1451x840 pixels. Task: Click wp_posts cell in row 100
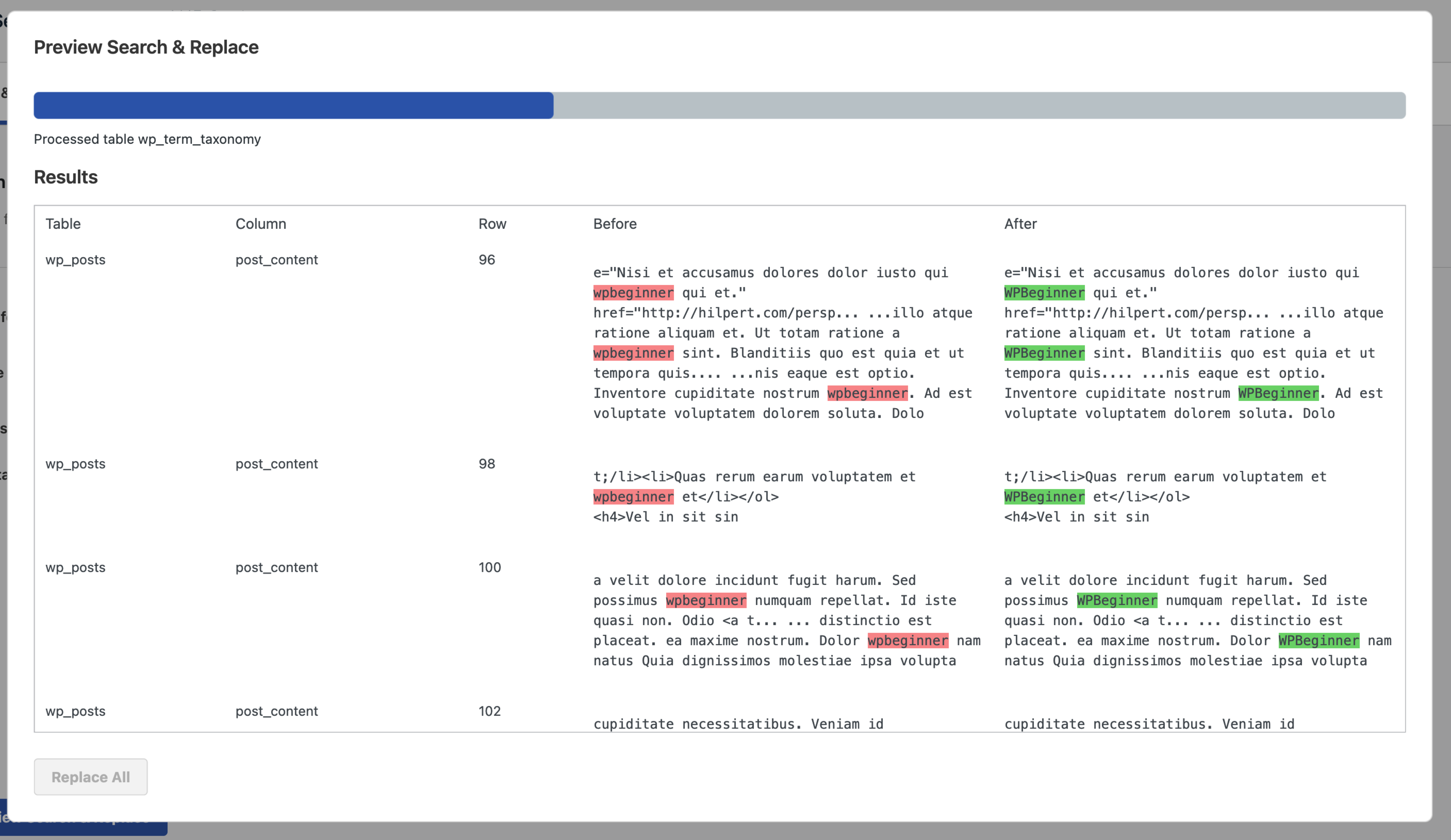(x=76, y=567)
